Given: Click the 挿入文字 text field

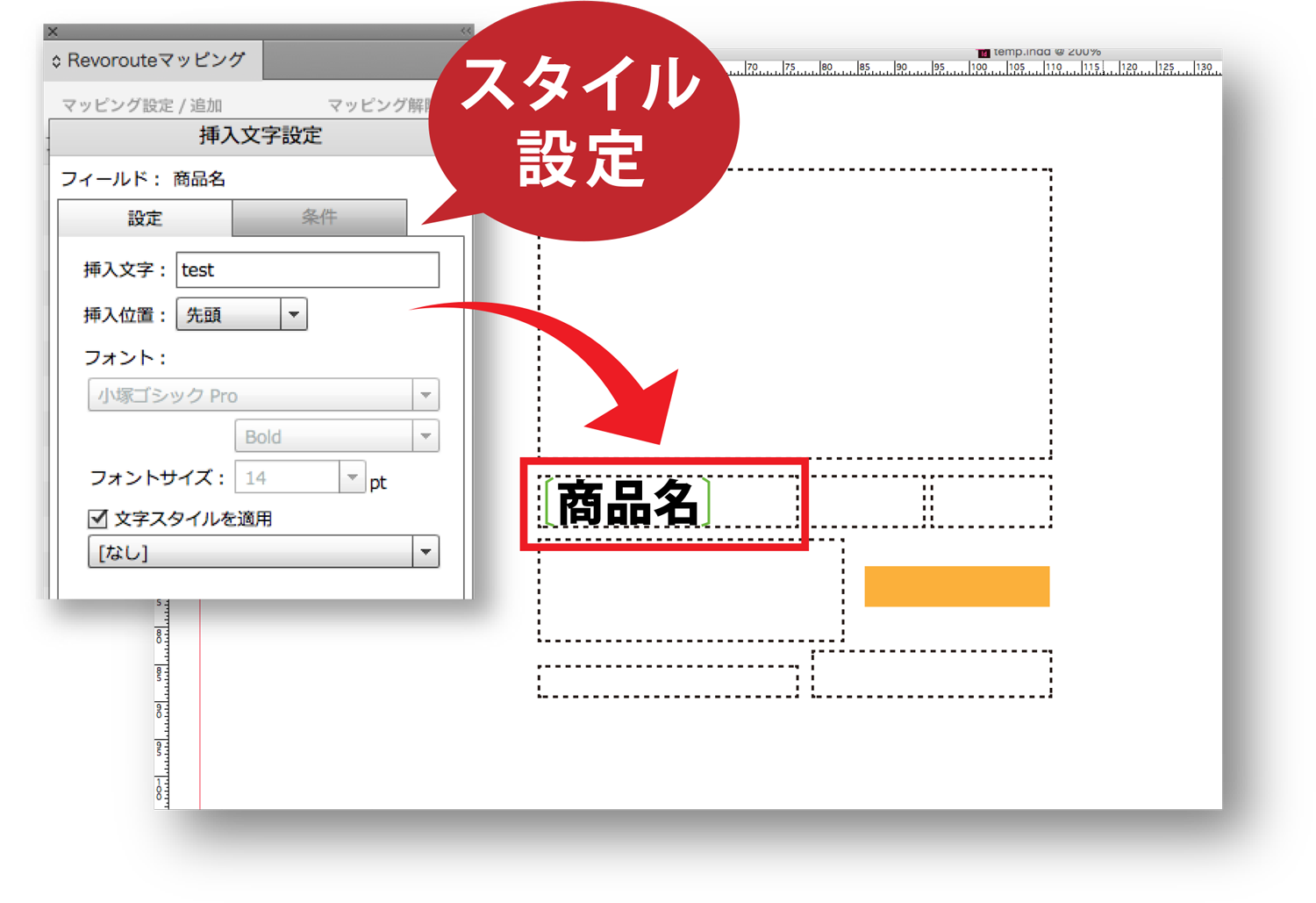Looking at the screenshot, I should pyautogui.click(x=307, y=270).
